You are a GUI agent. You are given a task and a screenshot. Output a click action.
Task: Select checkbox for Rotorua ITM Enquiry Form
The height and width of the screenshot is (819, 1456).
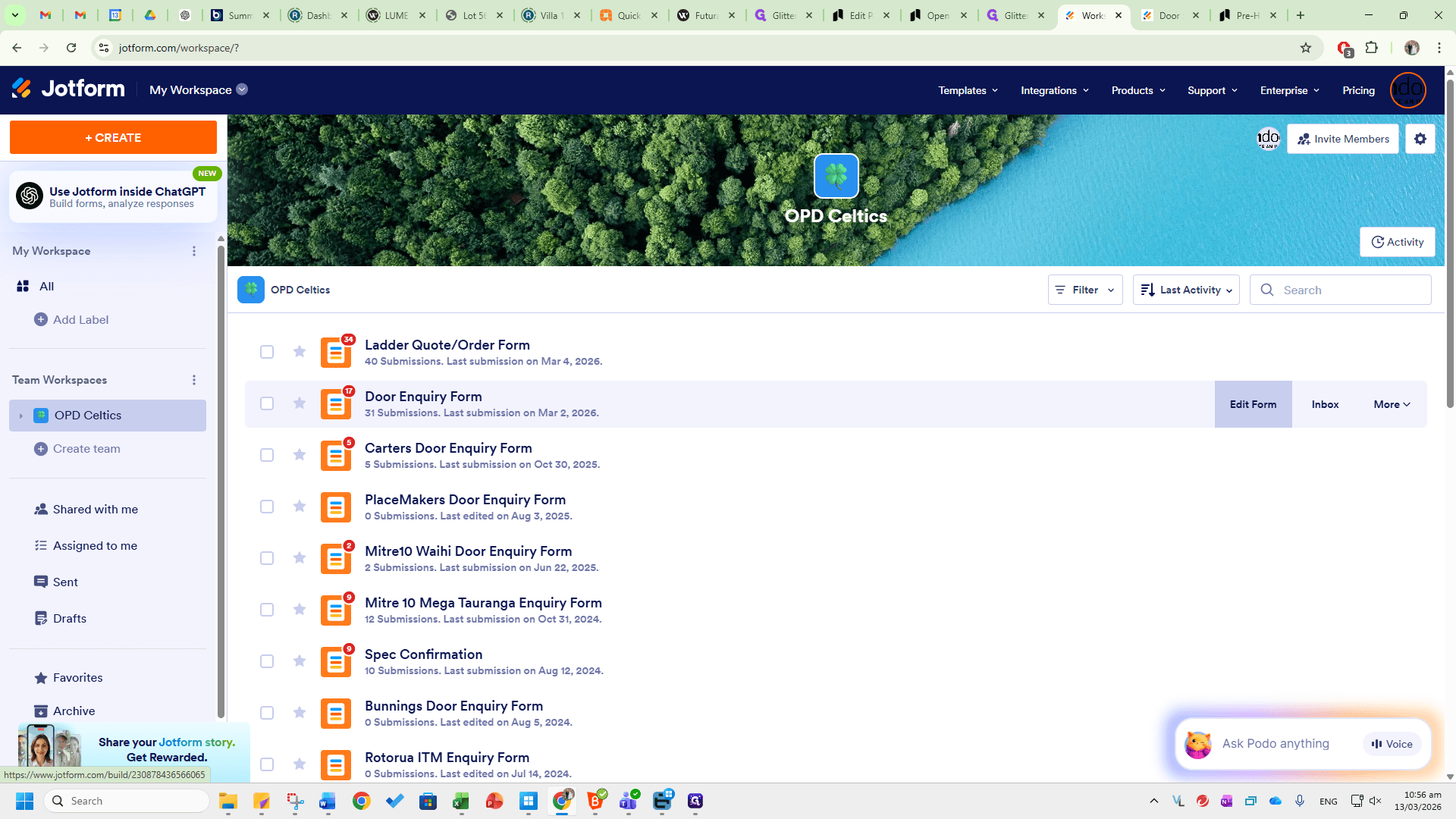pyautogui.click(x=267, y=764)
